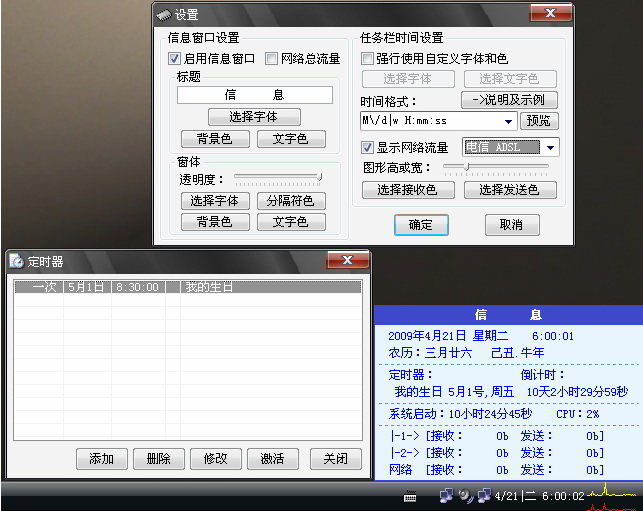Click 选择接收色 button
Viewport: 643px width, 511px height.
click(408, 190)
